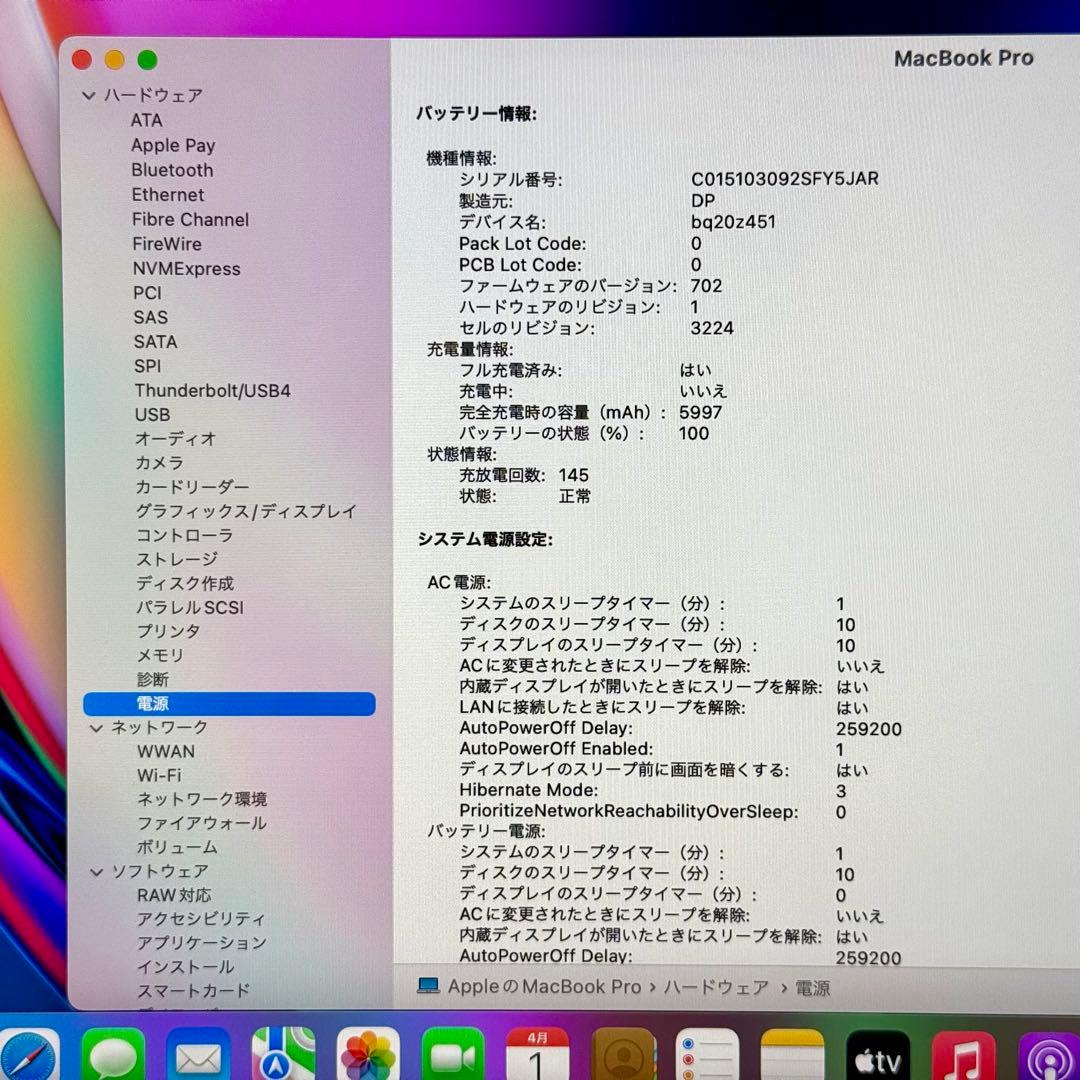Viewport: 1080px width, 1080px height.
Task: Select アプリケーション in the sidebar
Action: [202, 943]
